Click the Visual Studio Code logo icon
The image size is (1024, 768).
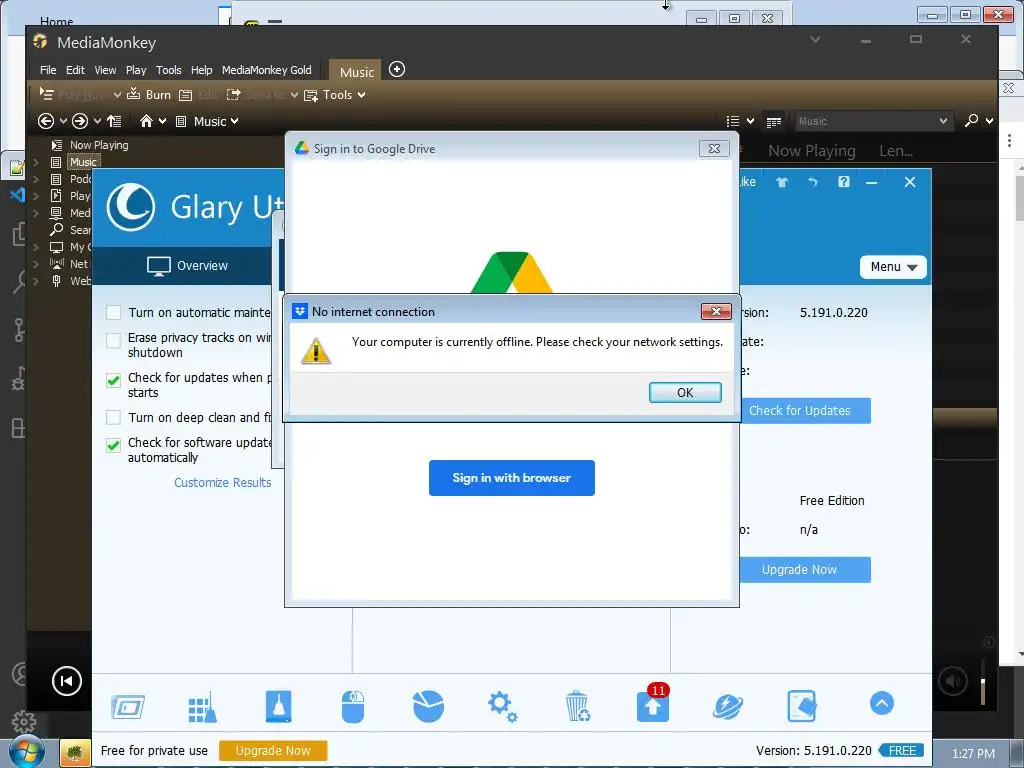coord(17,194)
